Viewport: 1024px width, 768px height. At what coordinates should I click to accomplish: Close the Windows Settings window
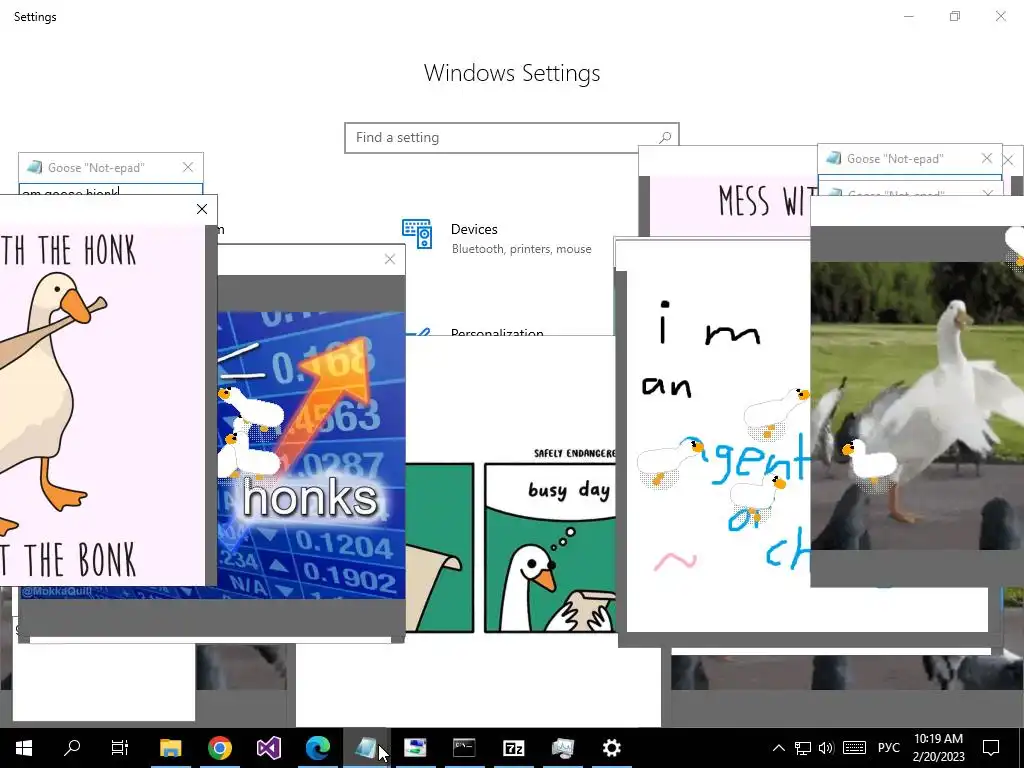(1000, 16)
